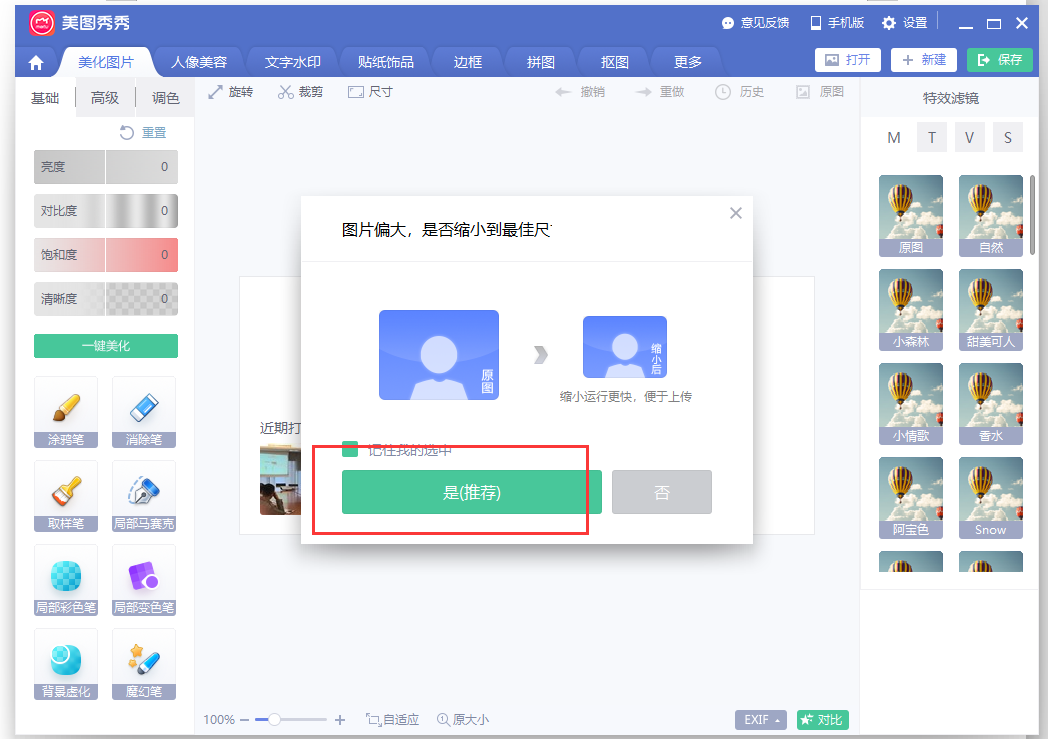Select the 消除笔 eraser tool
The height and width of the screenshot is (739, 1048).
click(x=144, y=411)
